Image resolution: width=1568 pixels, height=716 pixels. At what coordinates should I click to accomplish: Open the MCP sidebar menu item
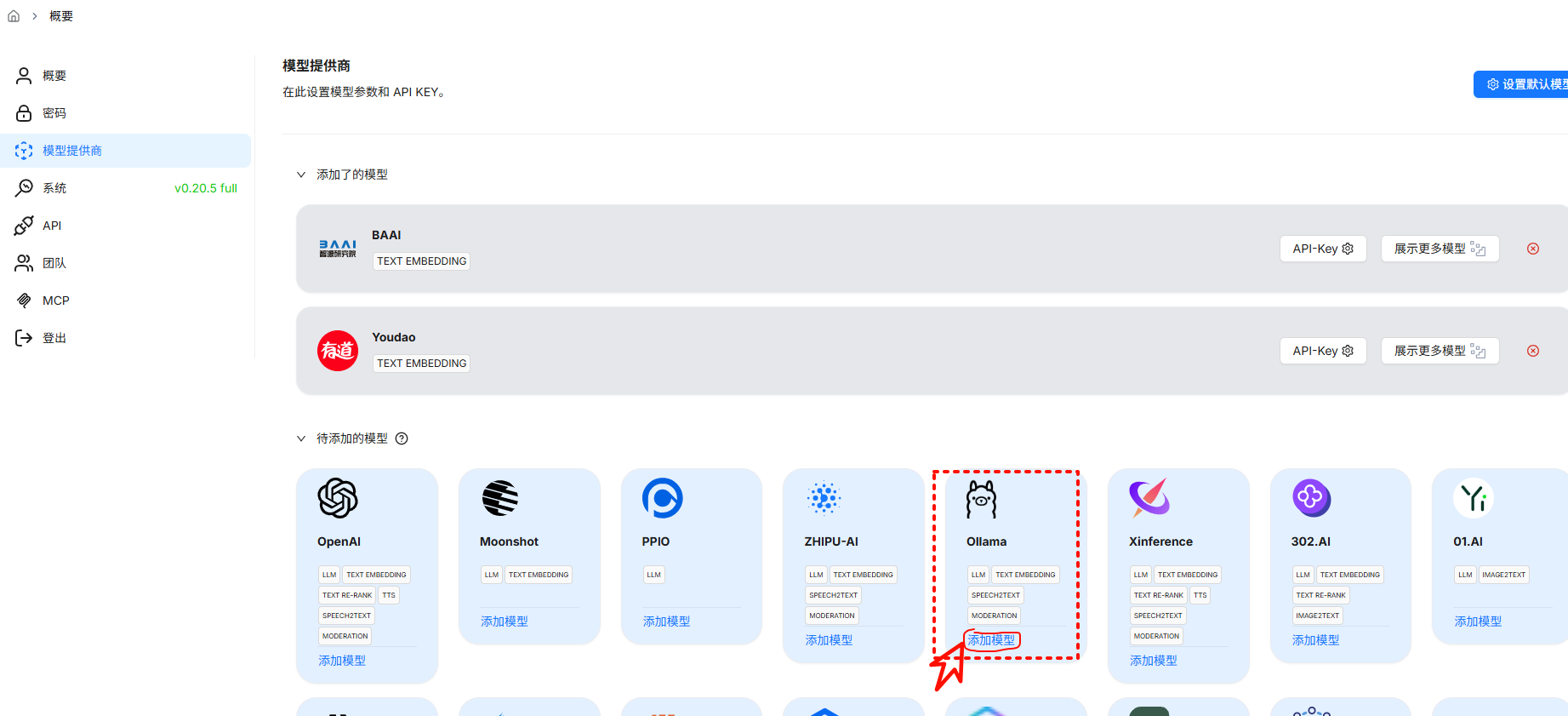(x=56, y=301)
